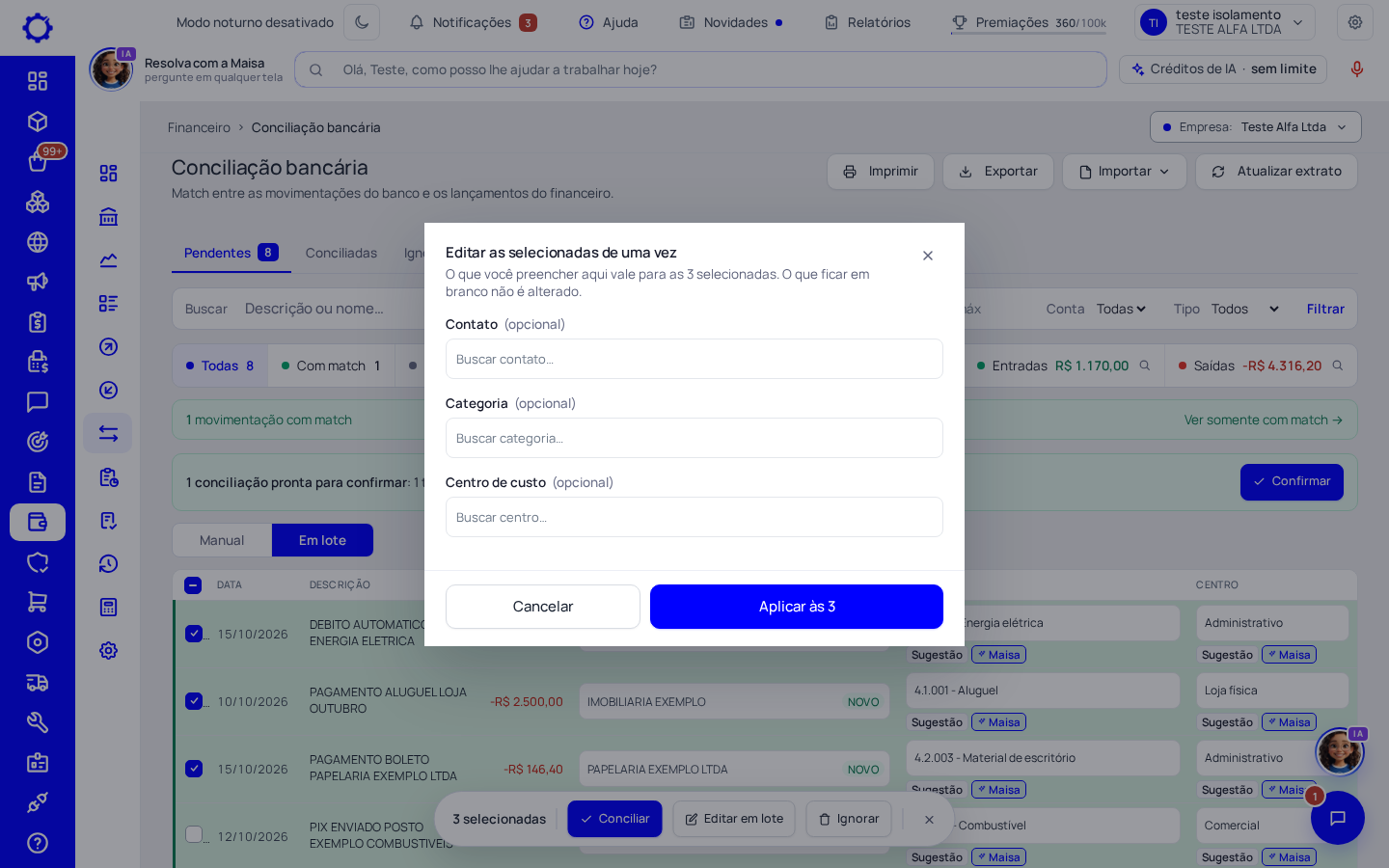Image resolution: width=1389 pixels, height=868 pixels.
Task: Click the megaphone icon in the blue sidebar
Action: [38, 282]
